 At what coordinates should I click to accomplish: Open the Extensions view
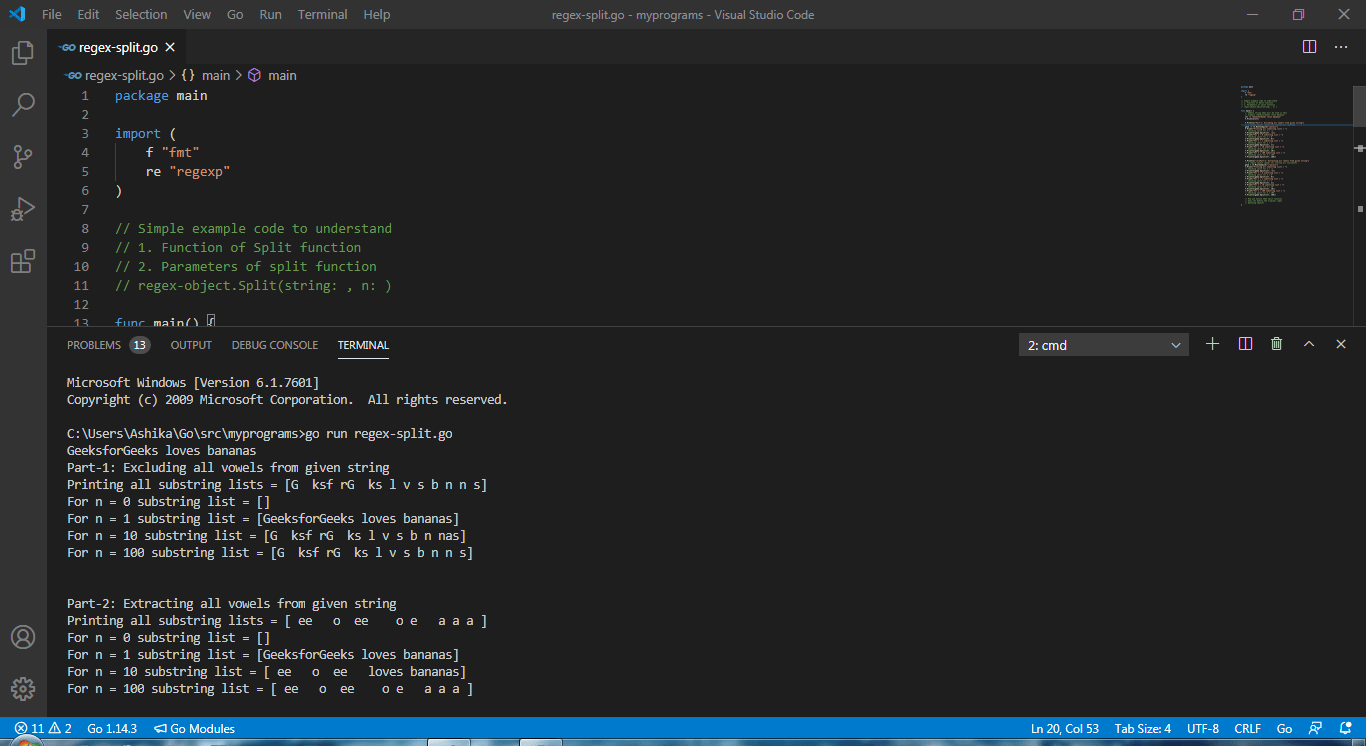point(22,261)
